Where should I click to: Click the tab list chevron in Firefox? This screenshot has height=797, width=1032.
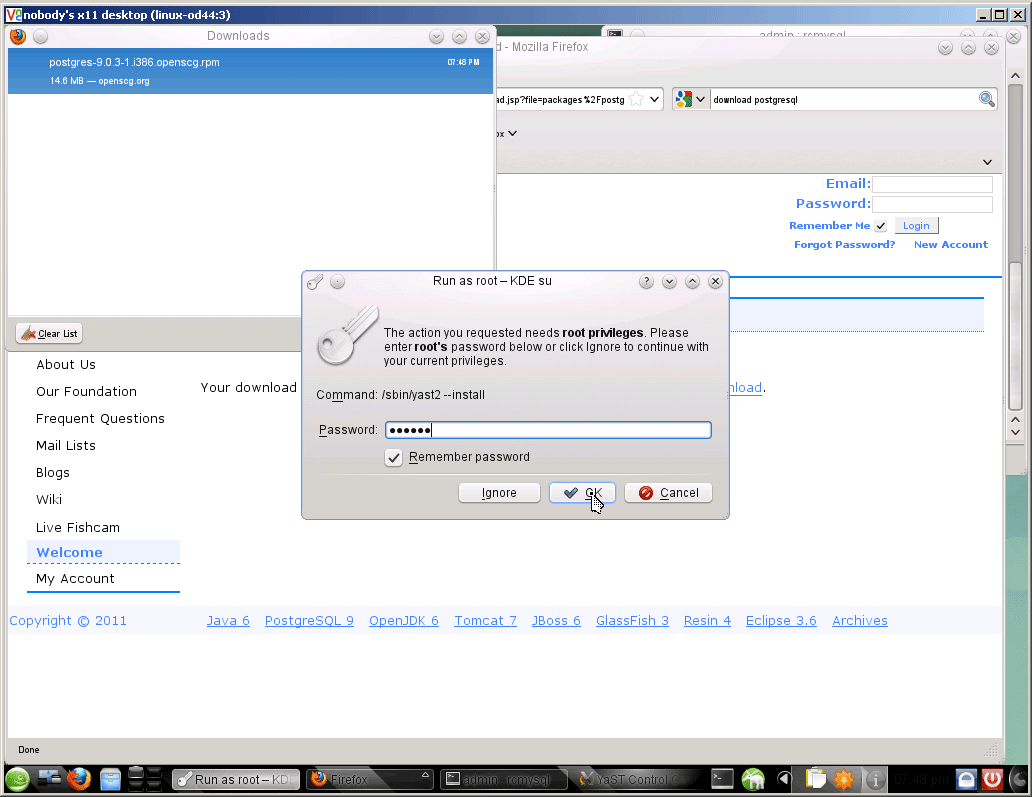pos(987,162)
